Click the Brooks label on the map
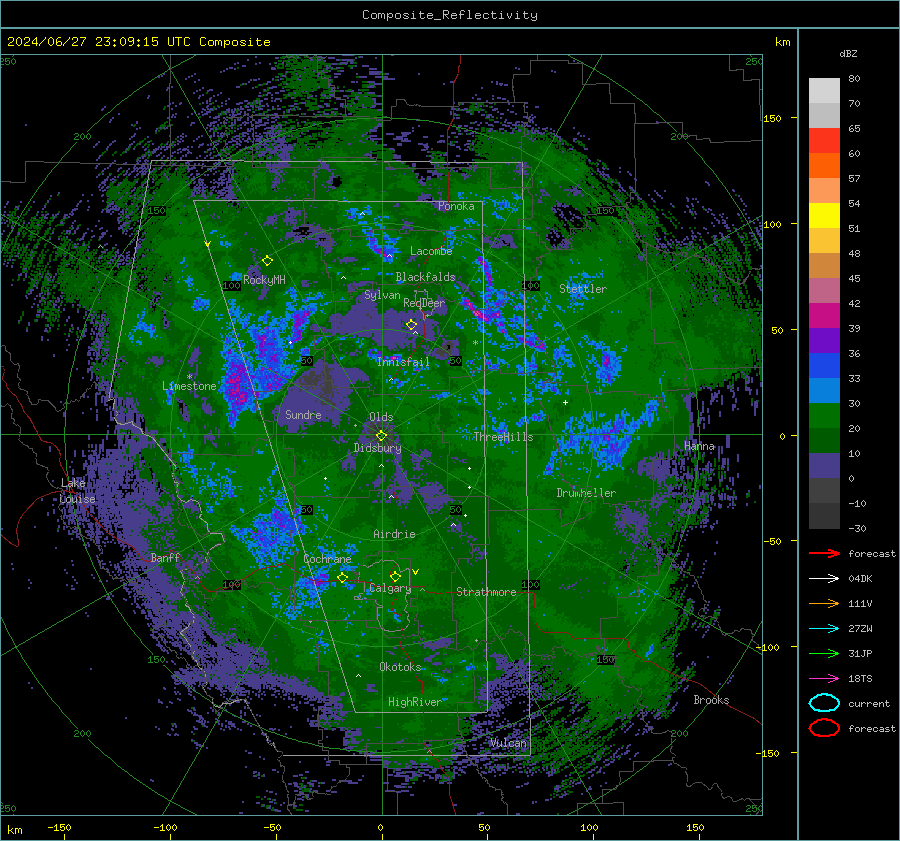 click(x=711, y=700)
